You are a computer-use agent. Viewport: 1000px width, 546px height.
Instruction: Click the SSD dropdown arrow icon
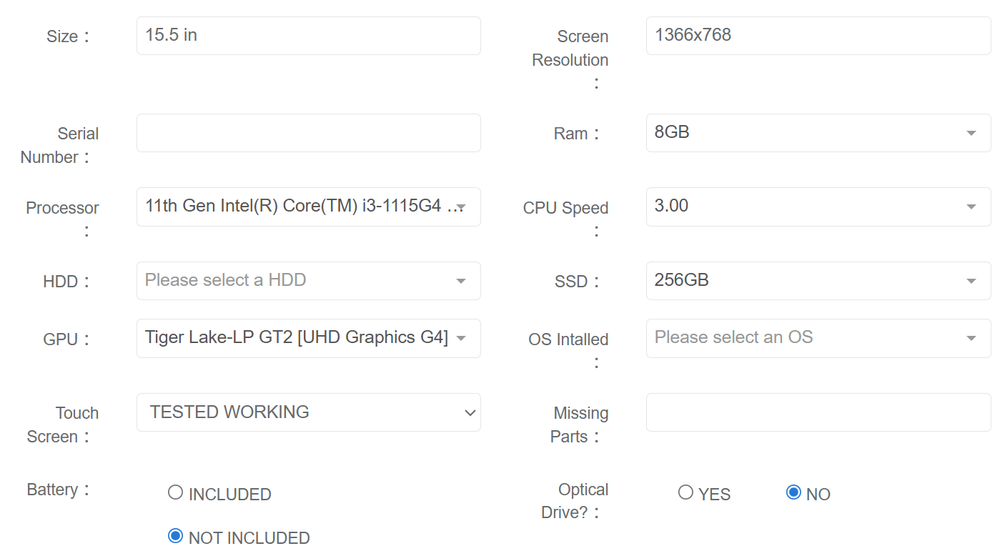click(x=971, y=282)
